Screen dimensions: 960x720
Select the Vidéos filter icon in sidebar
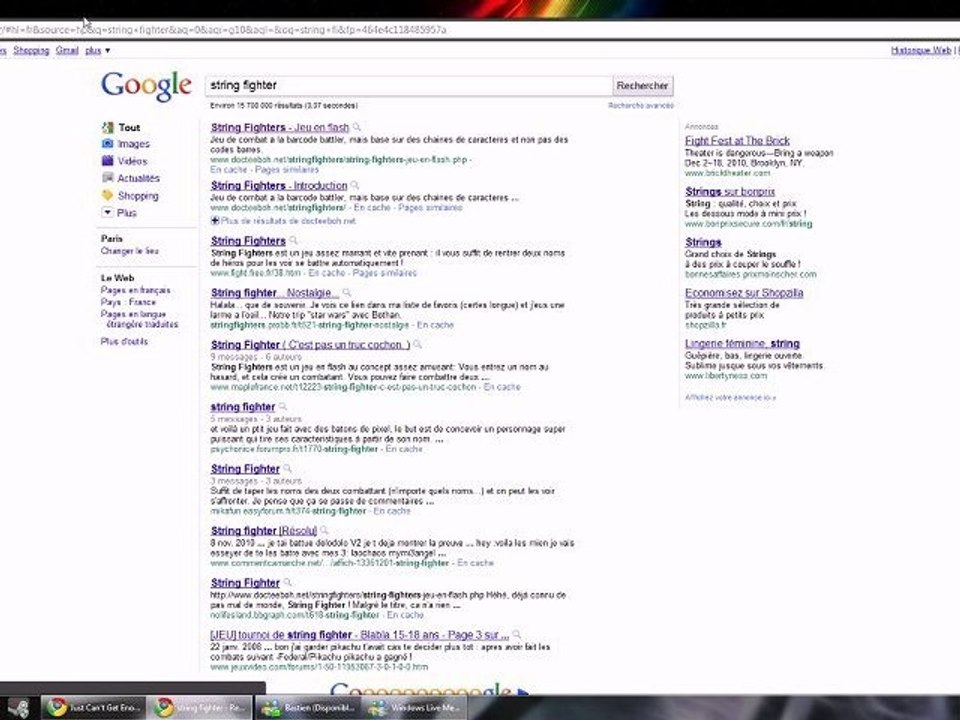pos(108,161)
